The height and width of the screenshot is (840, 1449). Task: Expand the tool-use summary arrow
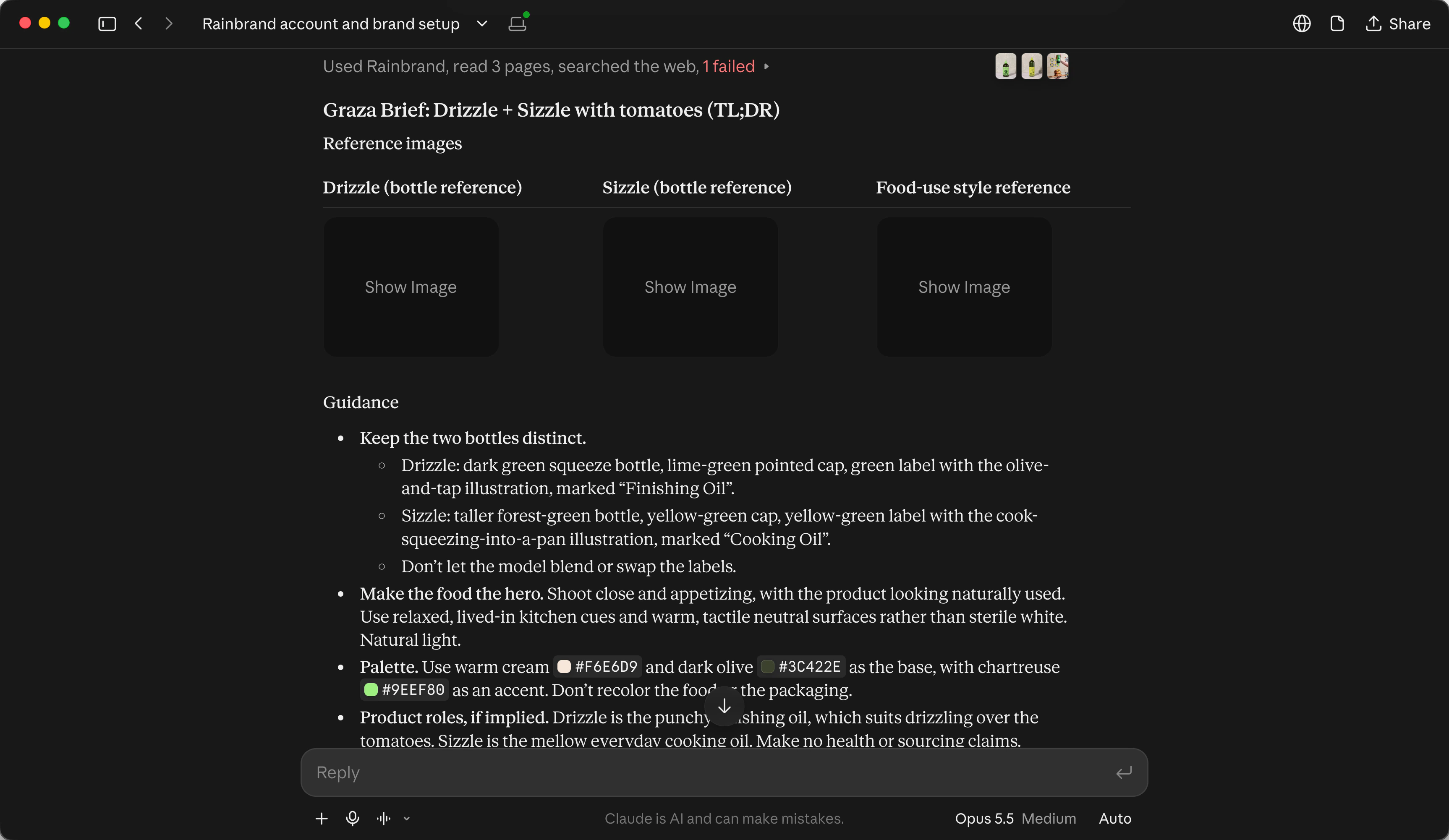coord(766,67)
